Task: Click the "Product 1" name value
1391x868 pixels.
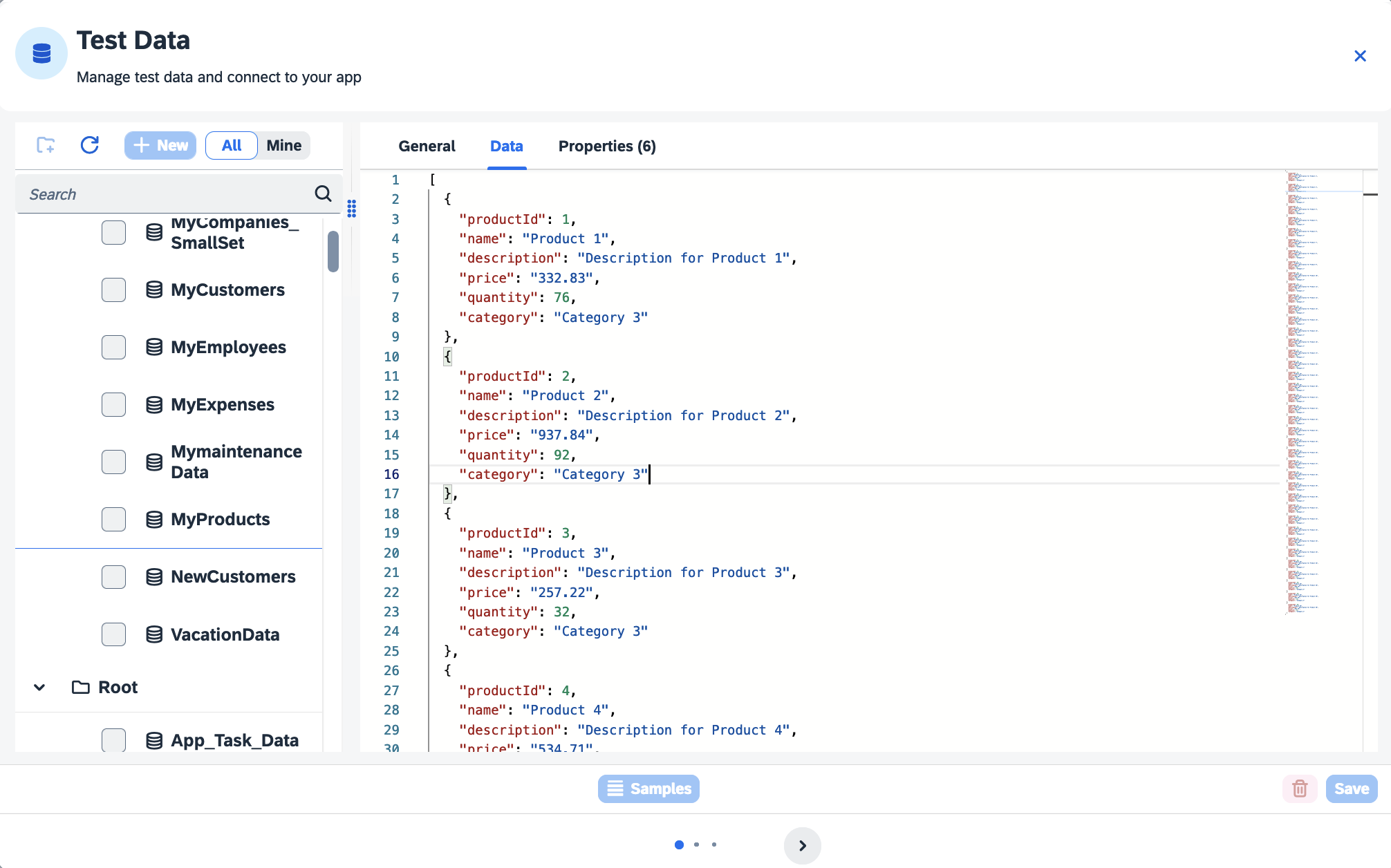Action: [565, 238]
